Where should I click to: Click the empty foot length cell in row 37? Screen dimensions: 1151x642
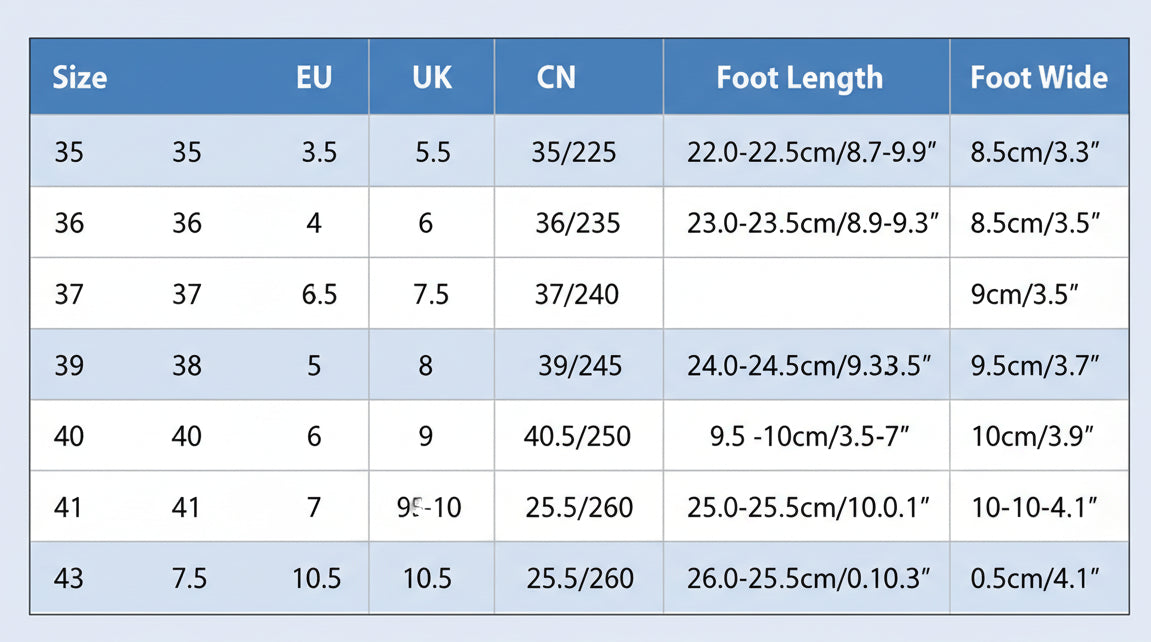point(806,293)
